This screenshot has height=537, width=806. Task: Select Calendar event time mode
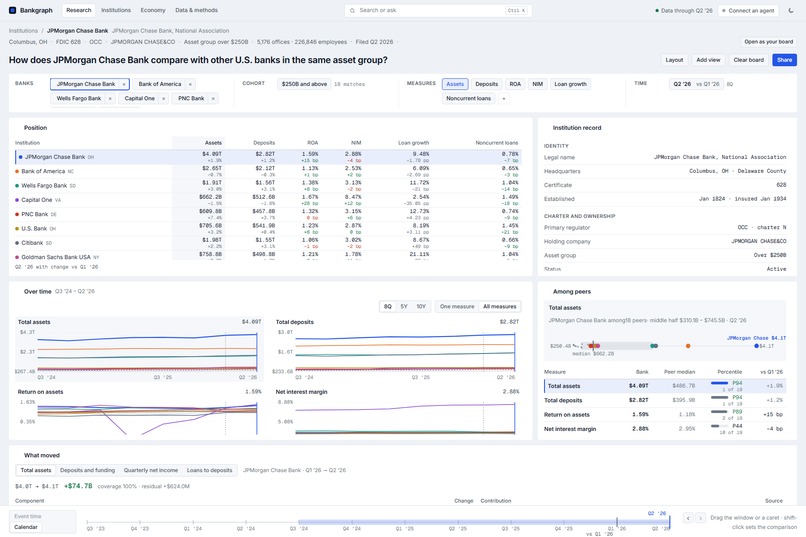26,527
